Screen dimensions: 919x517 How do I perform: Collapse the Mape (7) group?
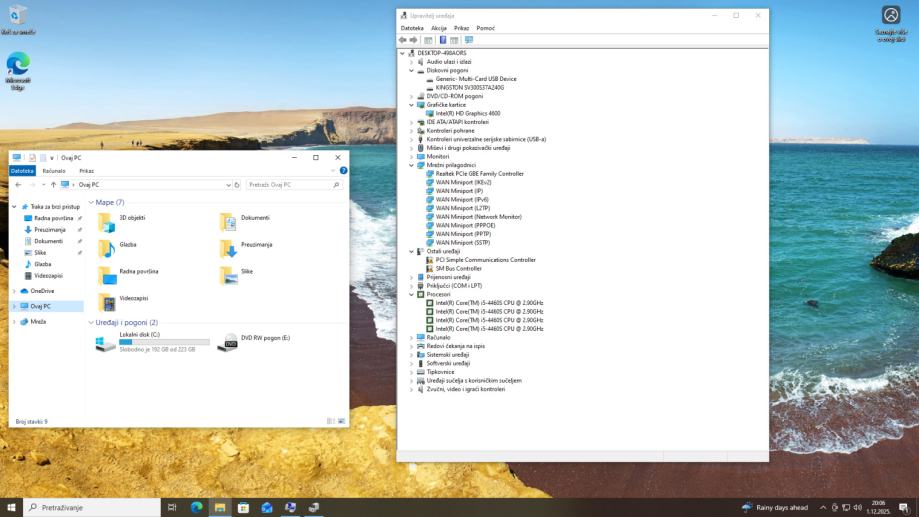click(x=91, y=202)
